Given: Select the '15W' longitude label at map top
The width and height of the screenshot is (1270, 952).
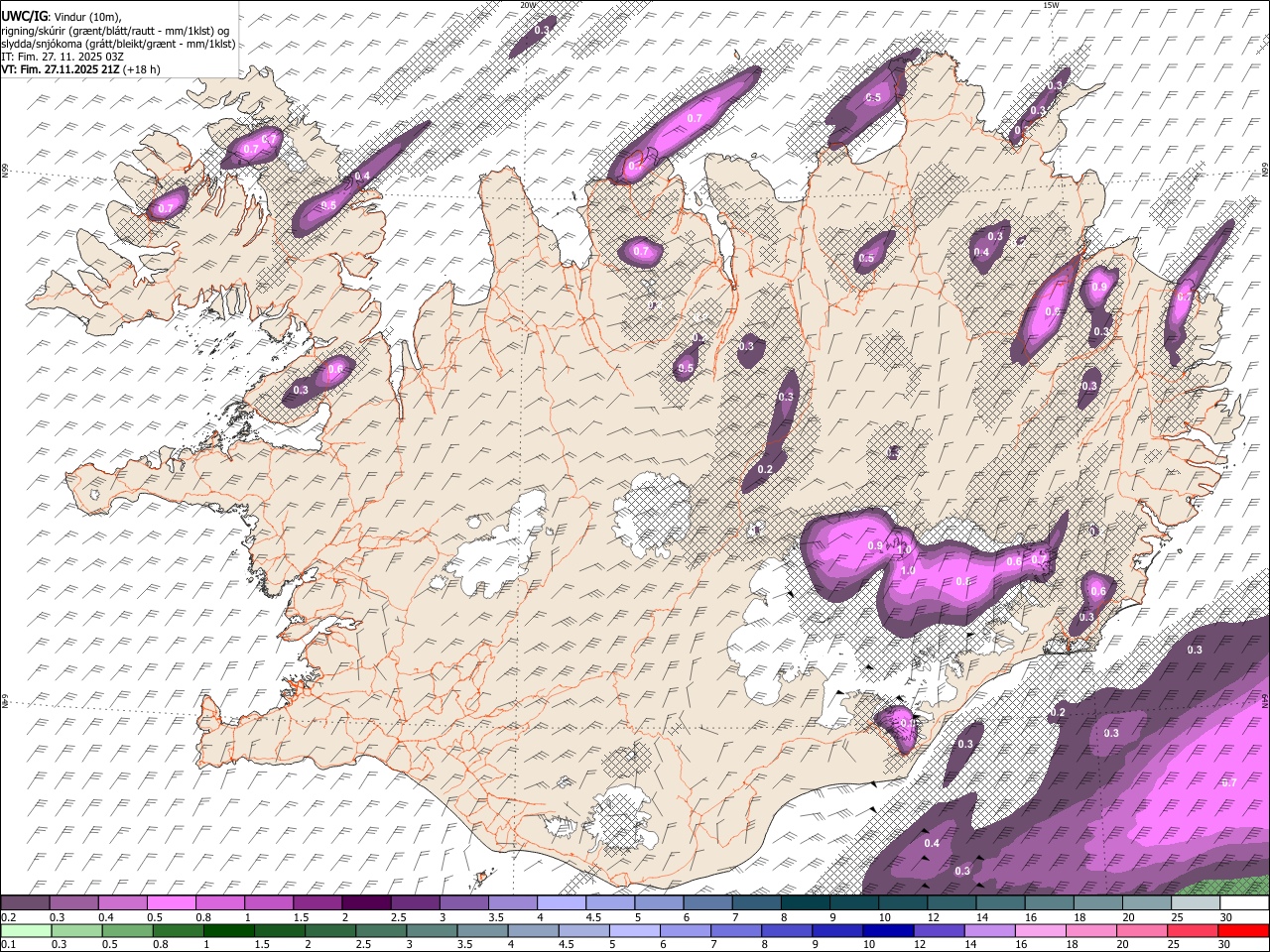Looking at the screenshot, I should pyautogui.click(x=1051, y=5).
